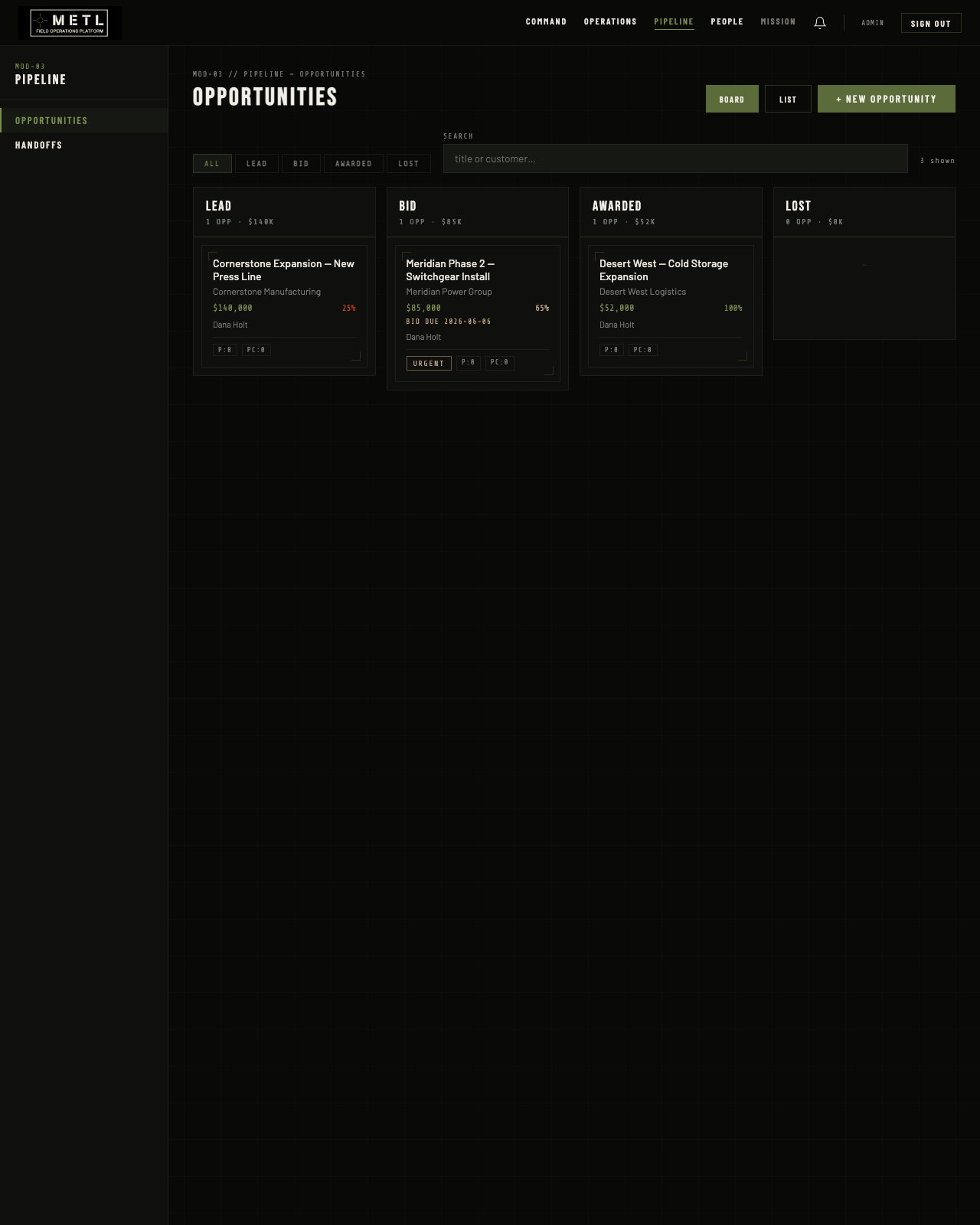Viewport: 980px width, 1225px height.
Task: Click the Lead column 1 OPP · $140K summary
Action: (240, 222)
